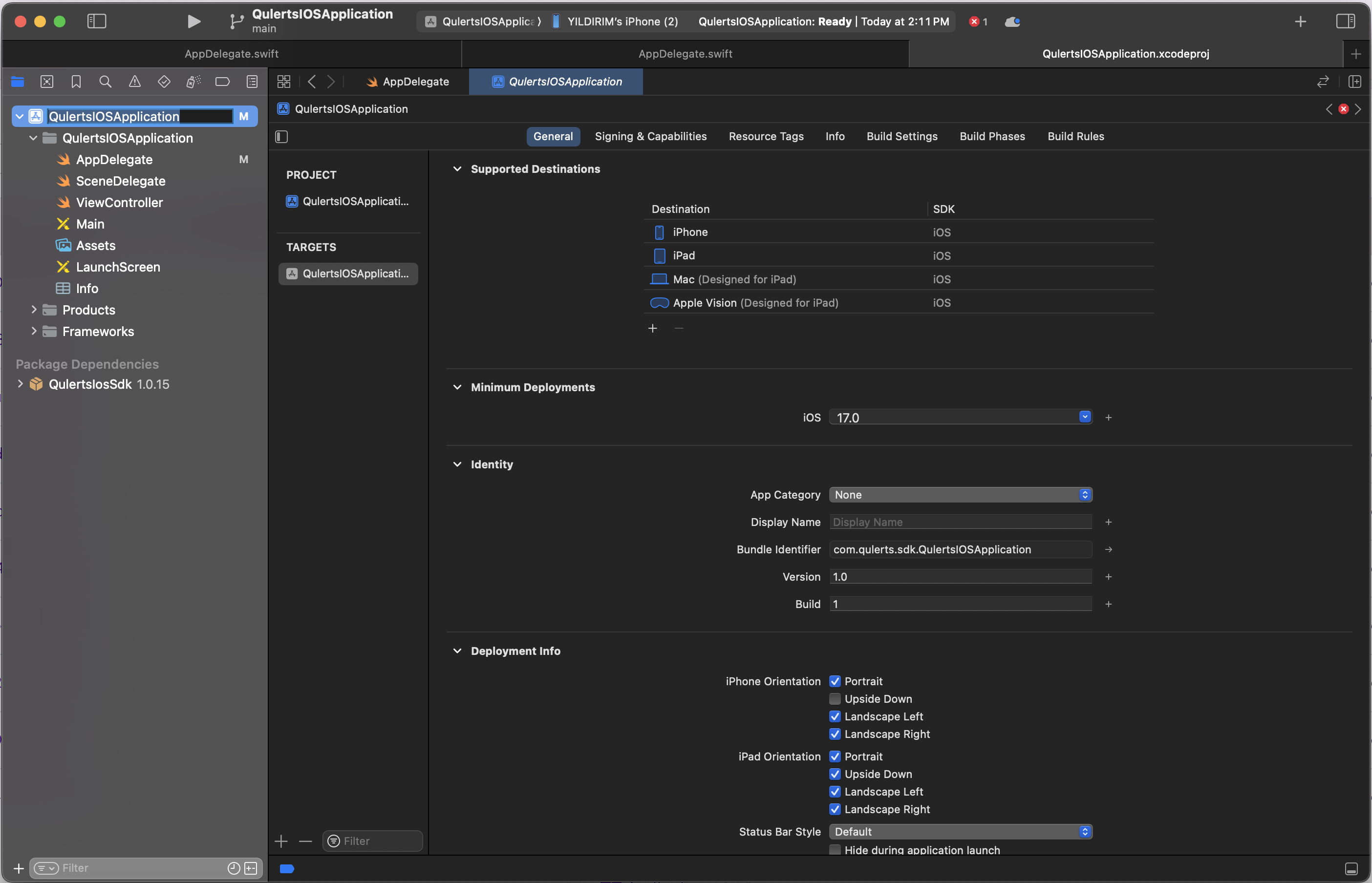Click the Bundle Identifier field
1372x883 pixels.
[x=961, y=550]
